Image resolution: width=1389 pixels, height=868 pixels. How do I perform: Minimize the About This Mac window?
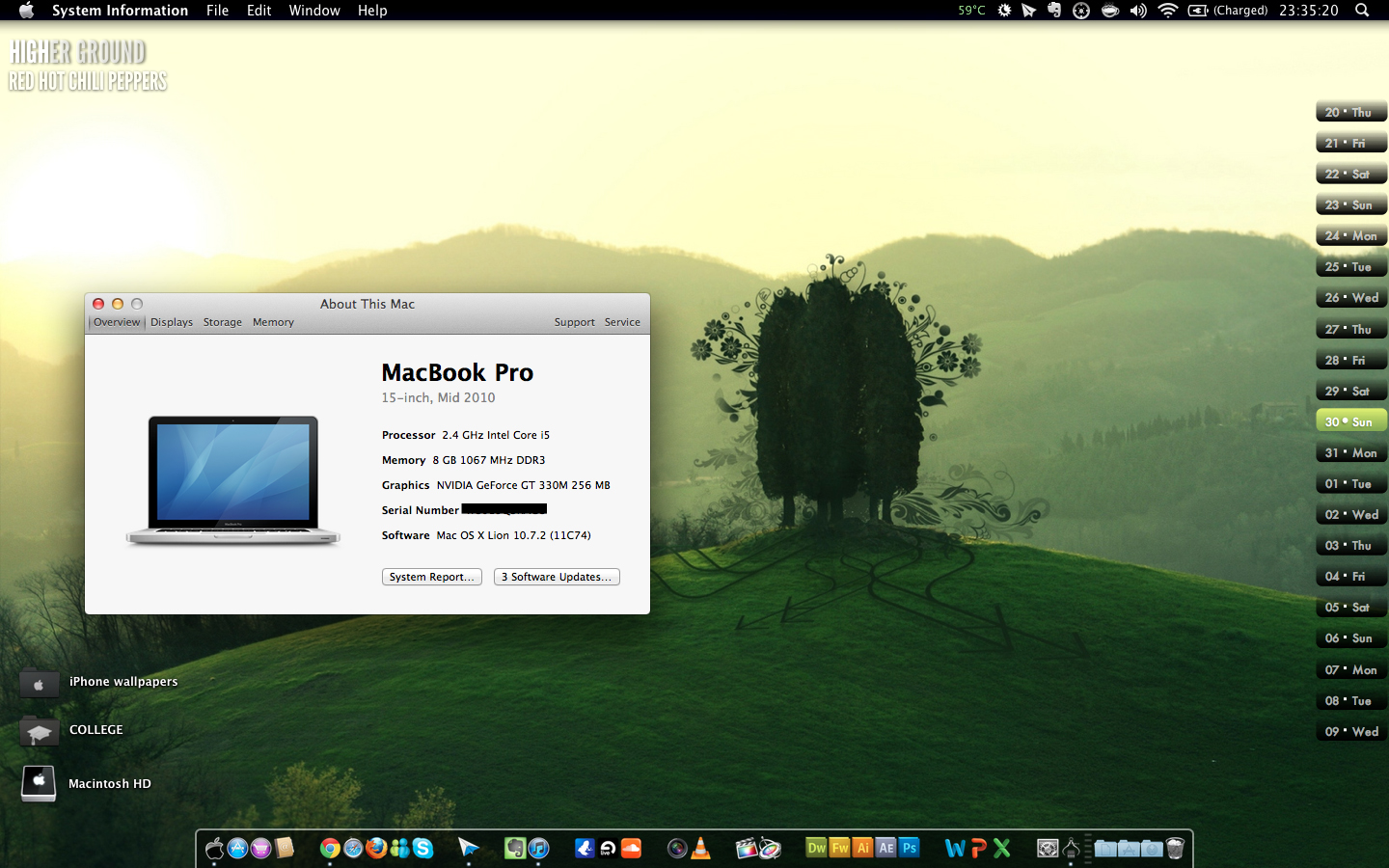[118, 304]
